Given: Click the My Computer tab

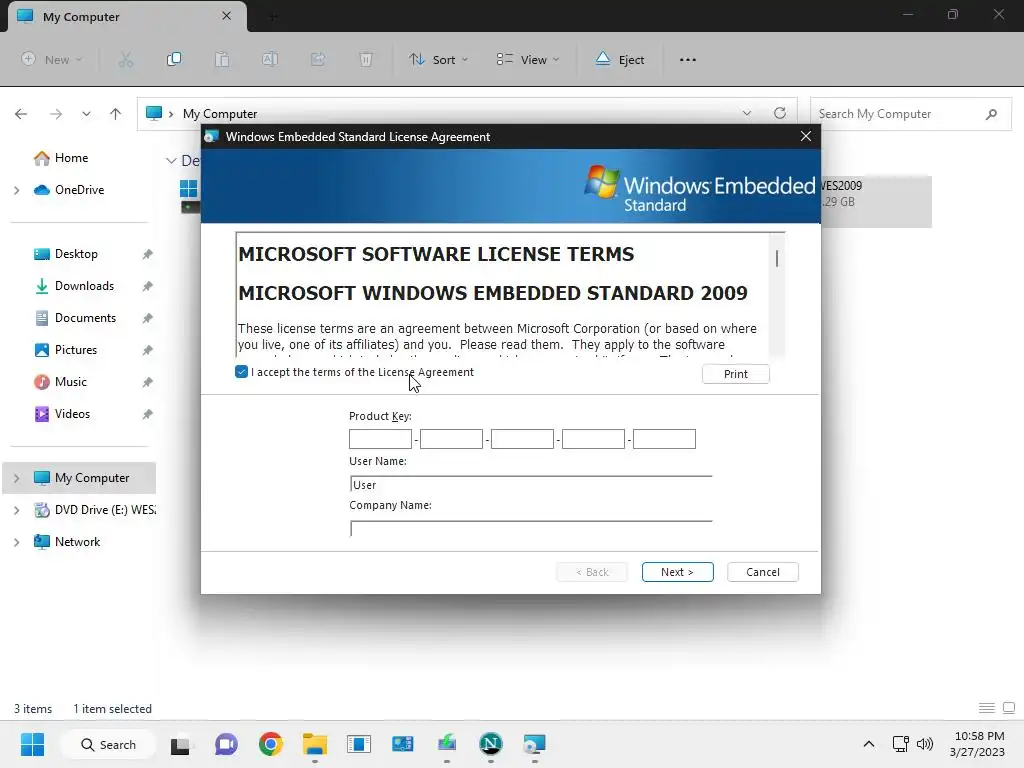Looking at the screenshot, I should [x=127, y=17].
